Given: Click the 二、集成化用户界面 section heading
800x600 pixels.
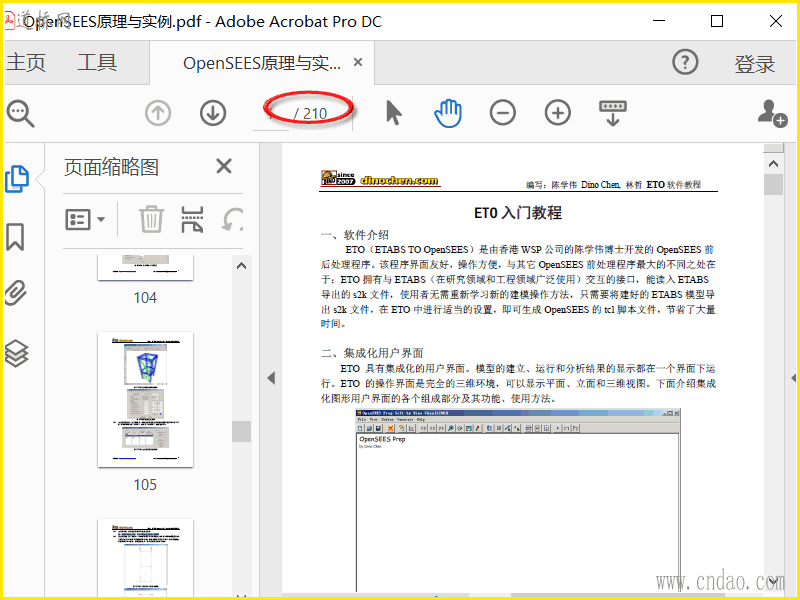Looking at the screenshot, I should click(372, 353).
